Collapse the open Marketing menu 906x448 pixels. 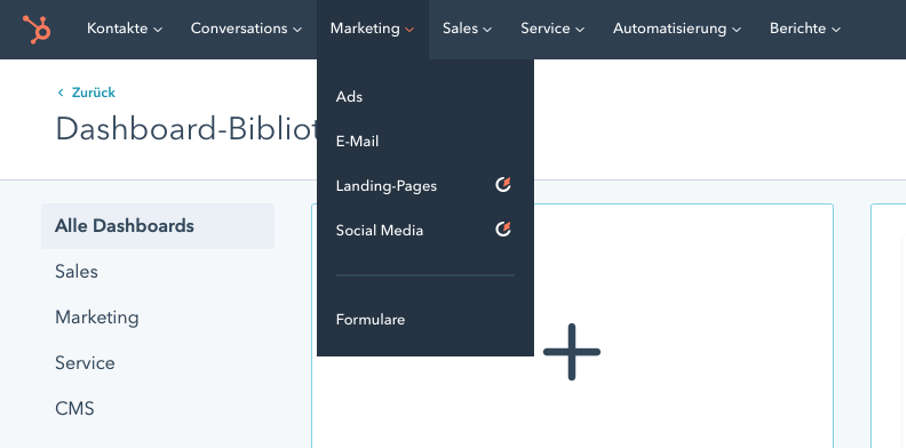click(x=372, y=28)
